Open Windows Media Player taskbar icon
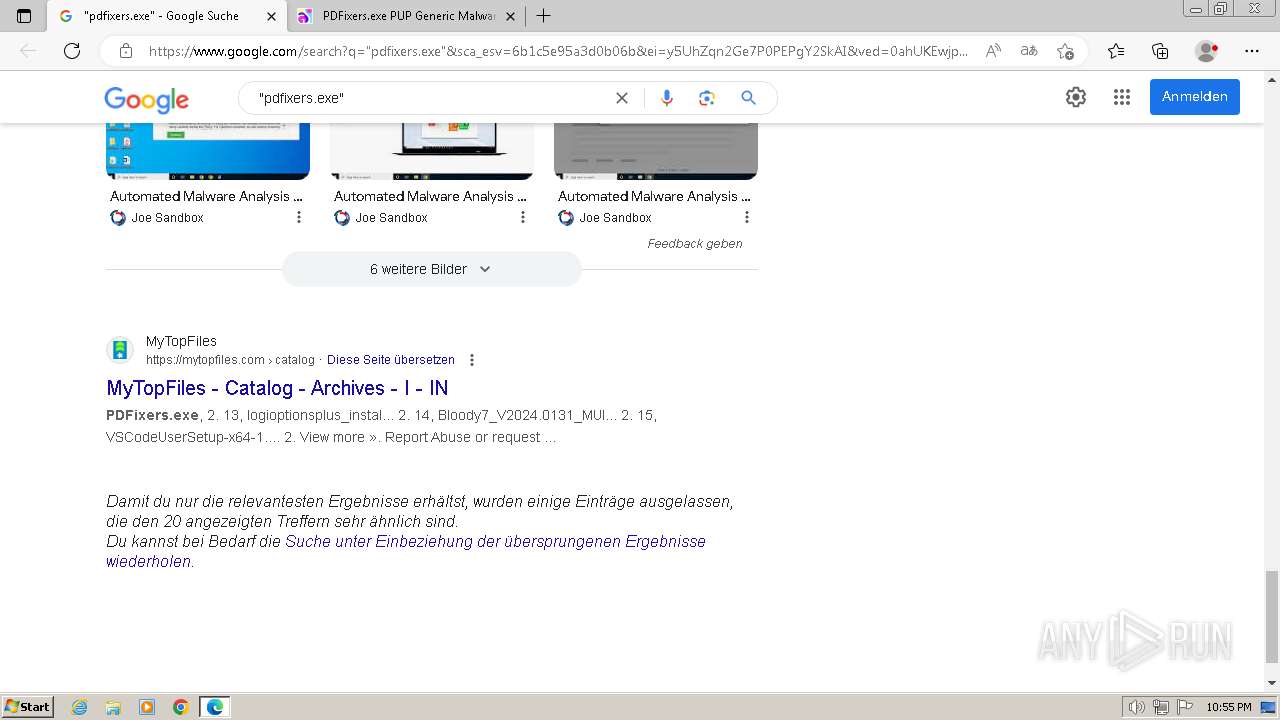 pos(147,707)
